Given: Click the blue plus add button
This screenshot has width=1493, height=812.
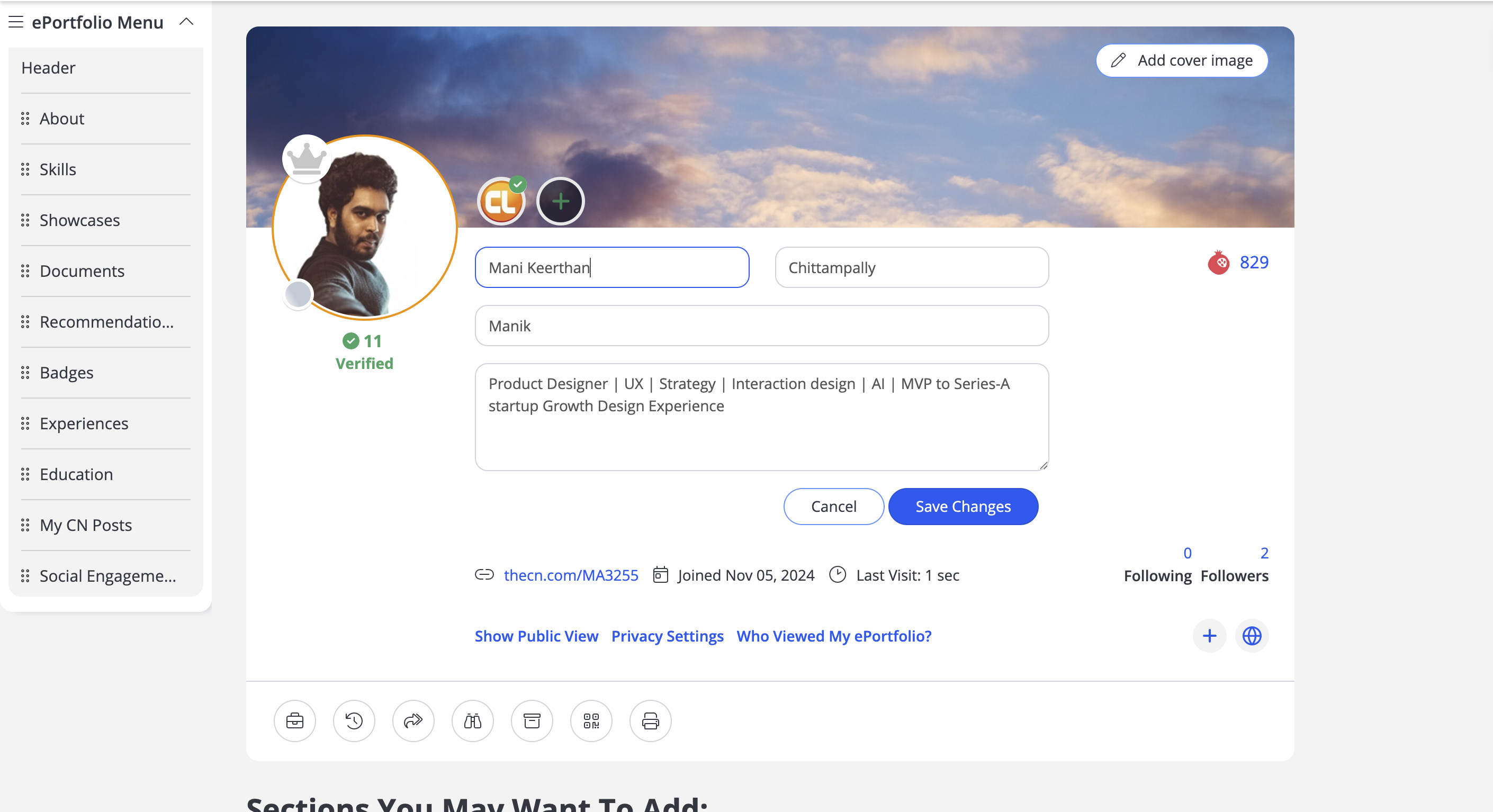Looking at the screenshot, I should 1210,636.
